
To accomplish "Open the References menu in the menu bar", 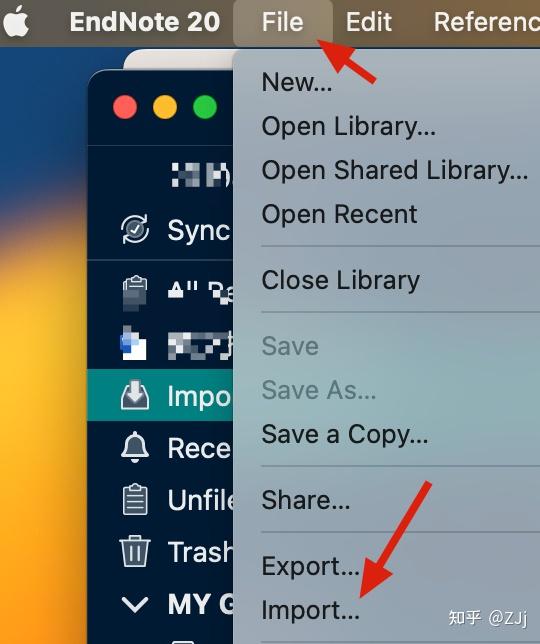I will click(x=487, y=22).
